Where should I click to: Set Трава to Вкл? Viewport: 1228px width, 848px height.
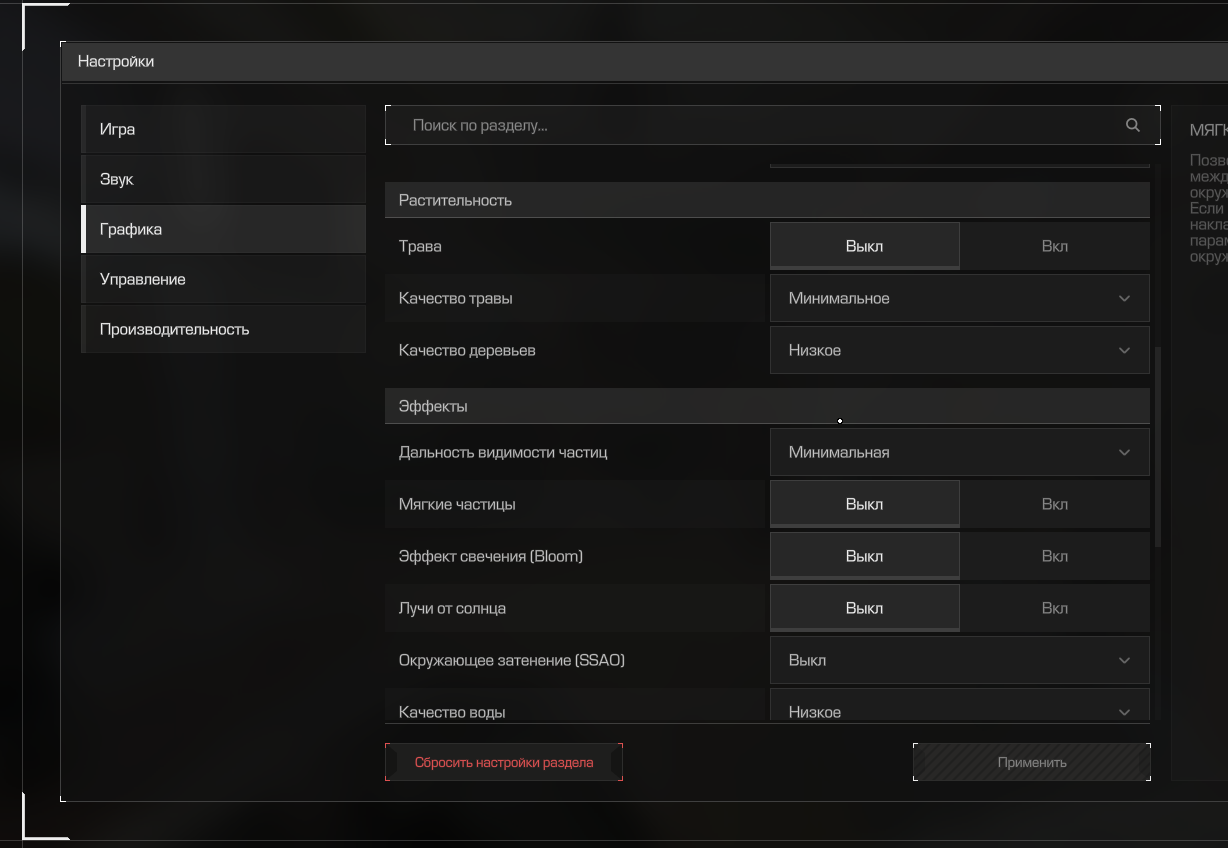pyautogui.click(x=1055, y=246)
